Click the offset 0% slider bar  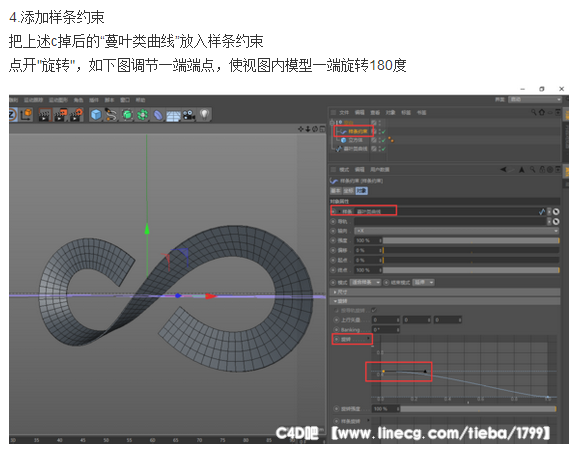[471, 251]
